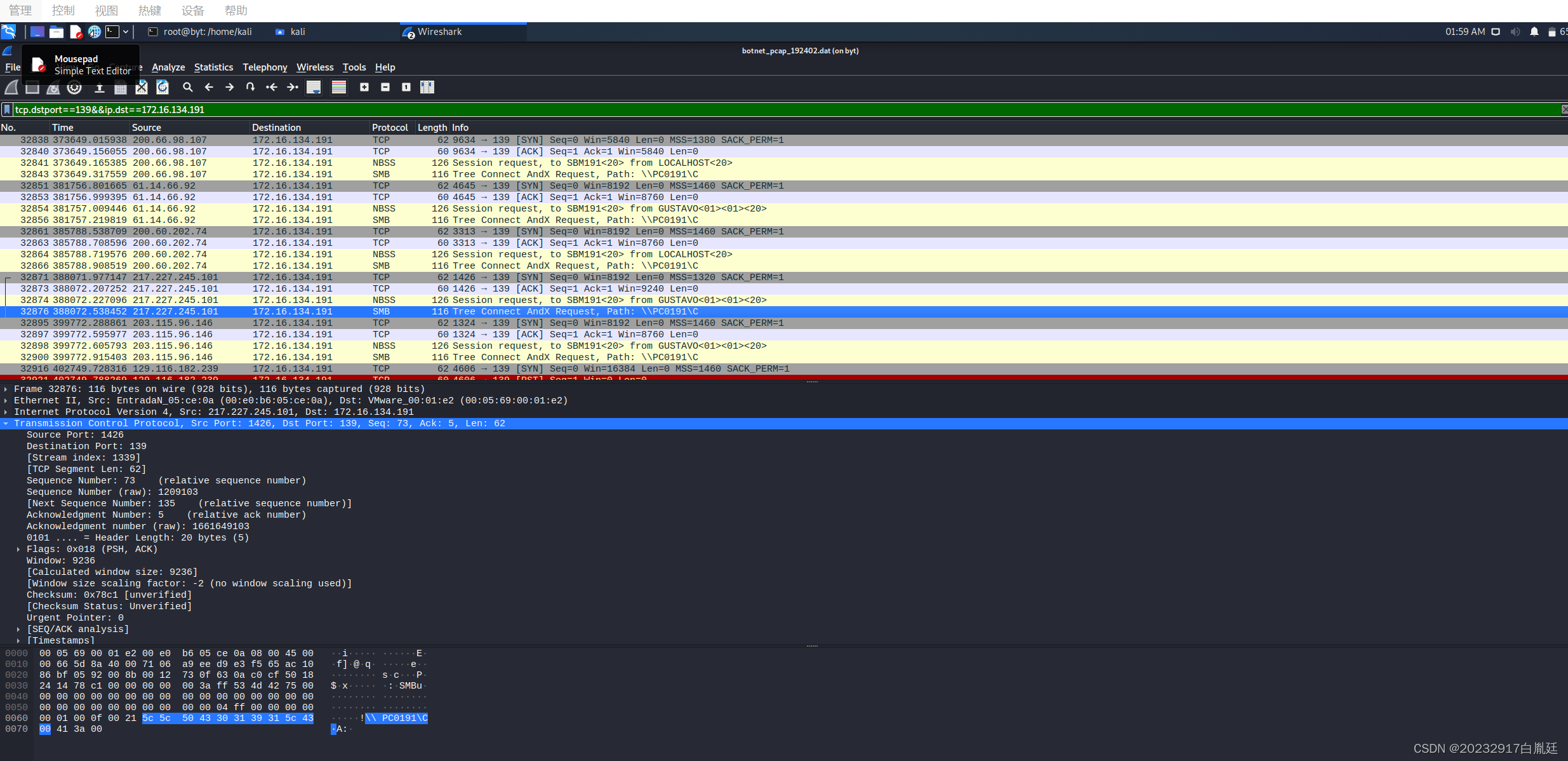Sort packets by Source column
The height and width of the screenshot is (761, 1568).
coord(189,128)
